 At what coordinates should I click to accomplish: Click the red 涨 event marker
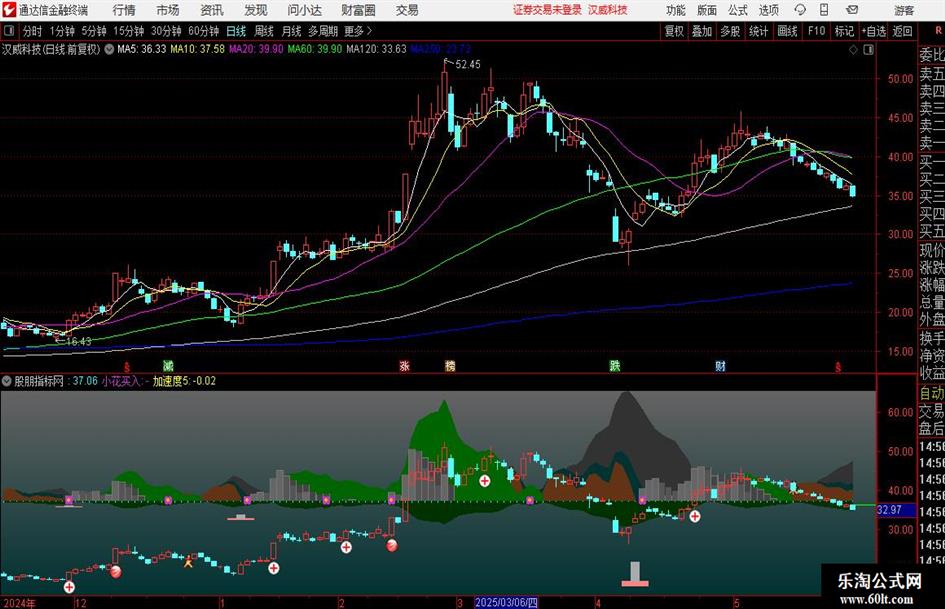pyautogui.click(x=405, y=366)
